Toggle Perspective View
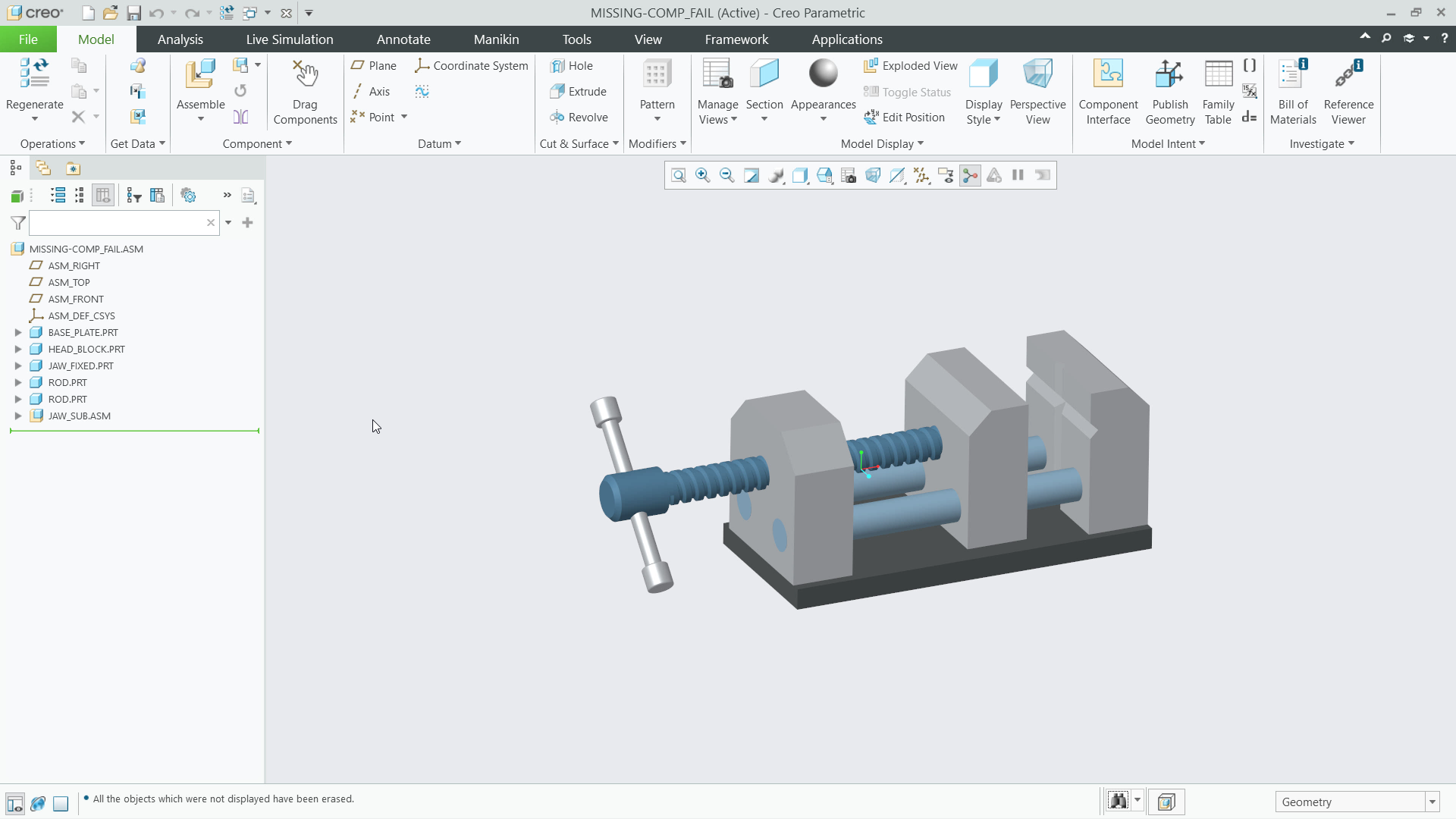Image resolution: width=1456 pixels, height=819 pixels. click(x=1037, y=92)
